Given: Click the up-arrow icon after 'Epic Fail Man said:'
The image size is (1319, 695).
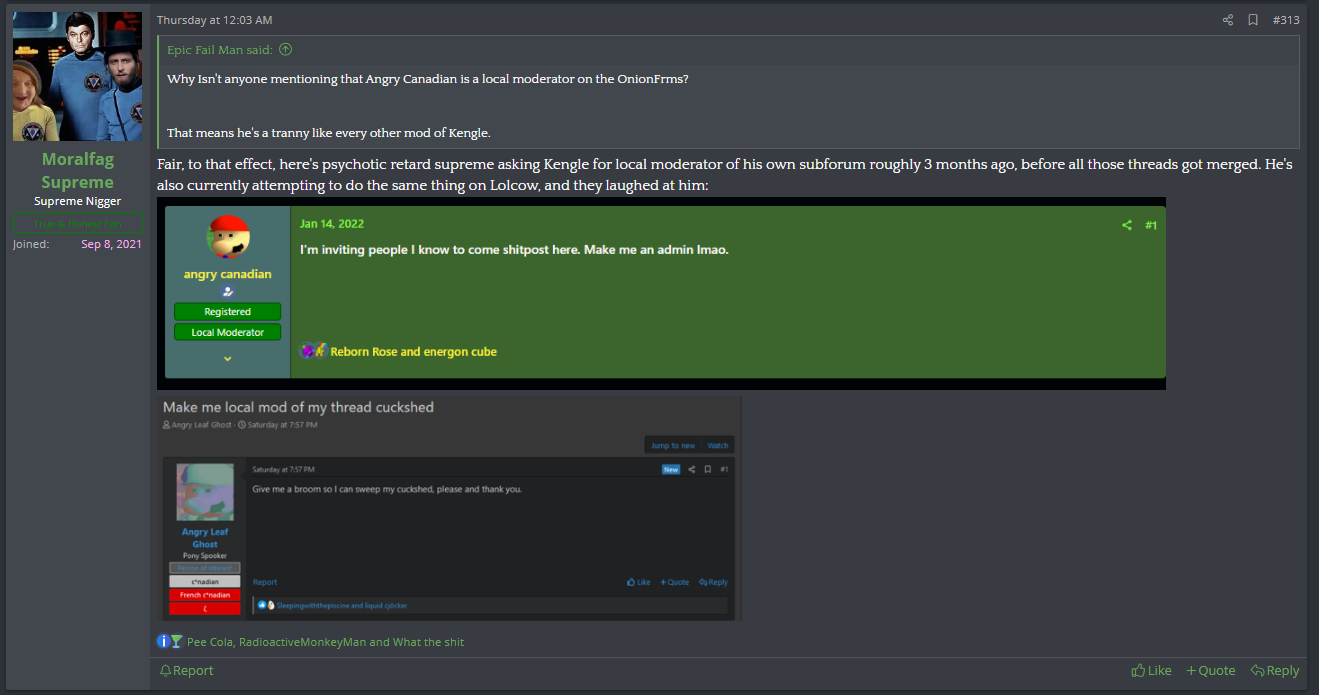Looking at the screenshot, I should tap(286, 49).
